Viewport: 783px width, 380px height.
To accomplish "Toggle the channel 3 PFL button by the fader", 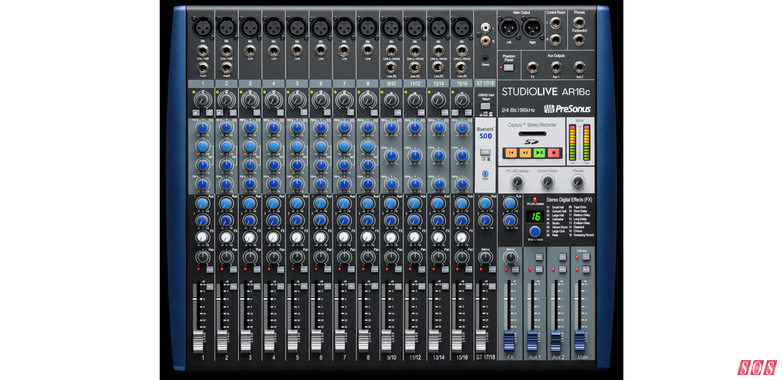I will [257, 287].
